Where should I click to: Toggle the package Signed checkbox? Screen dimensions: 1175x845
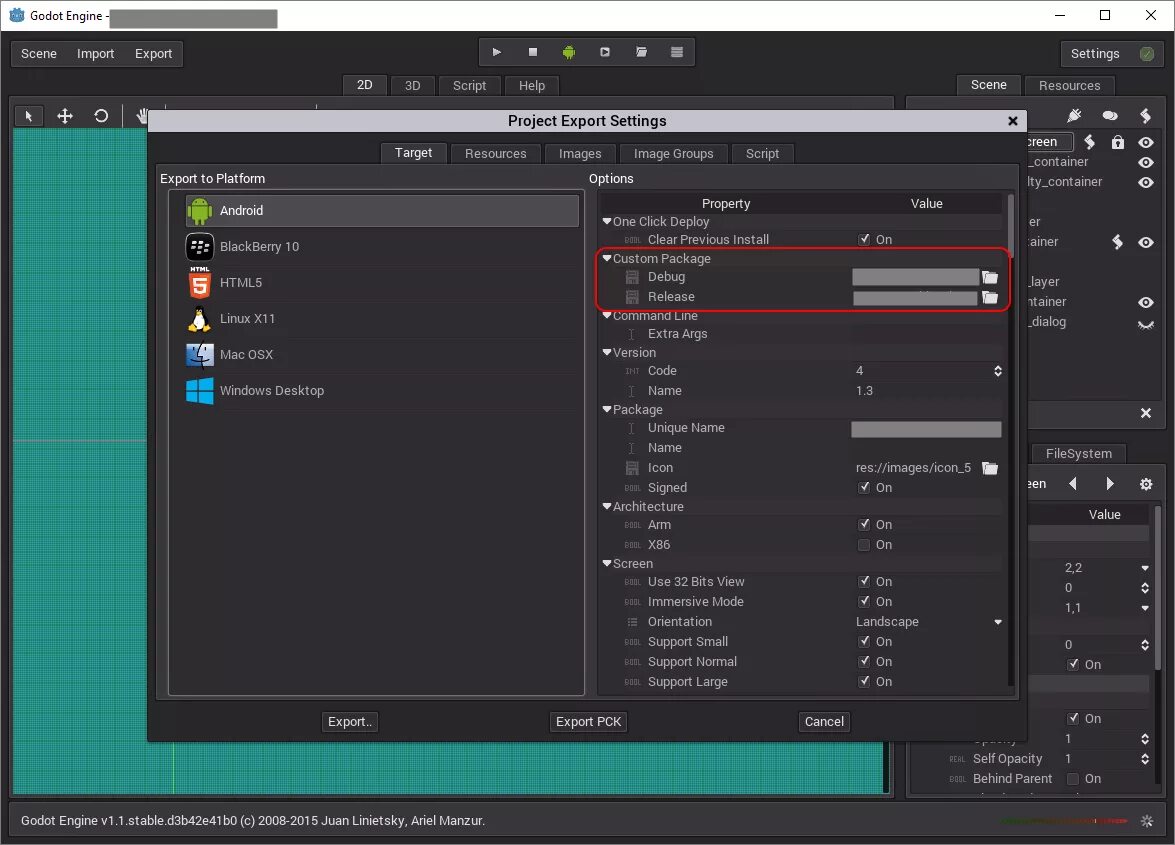tap(864, 488)
